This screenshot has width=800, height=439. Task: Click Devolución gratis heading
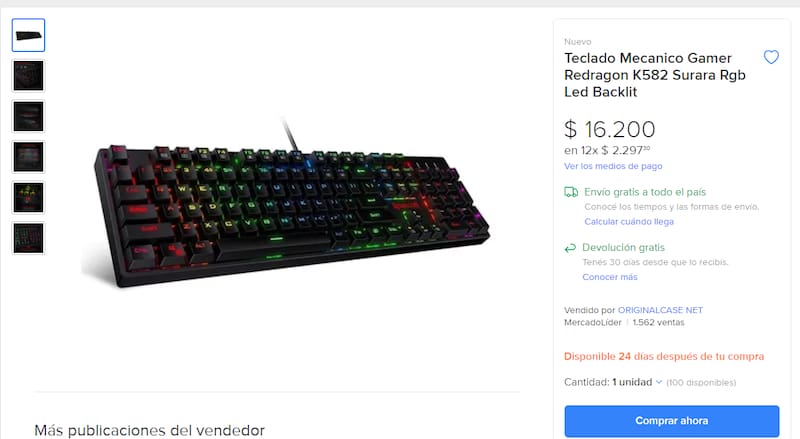[623, 248]
